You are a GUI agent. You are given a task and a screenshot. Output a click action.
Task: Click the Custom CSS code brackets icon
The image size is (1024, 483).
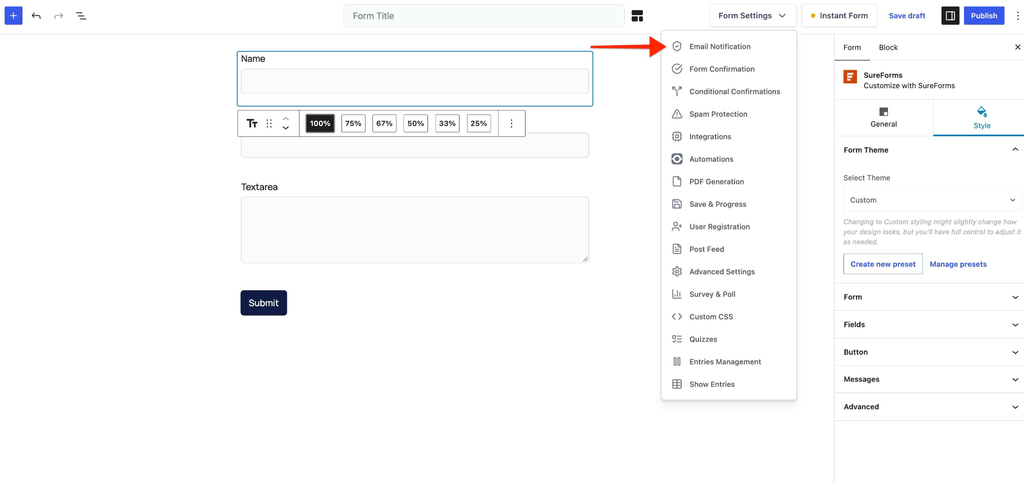click(677, 317)
